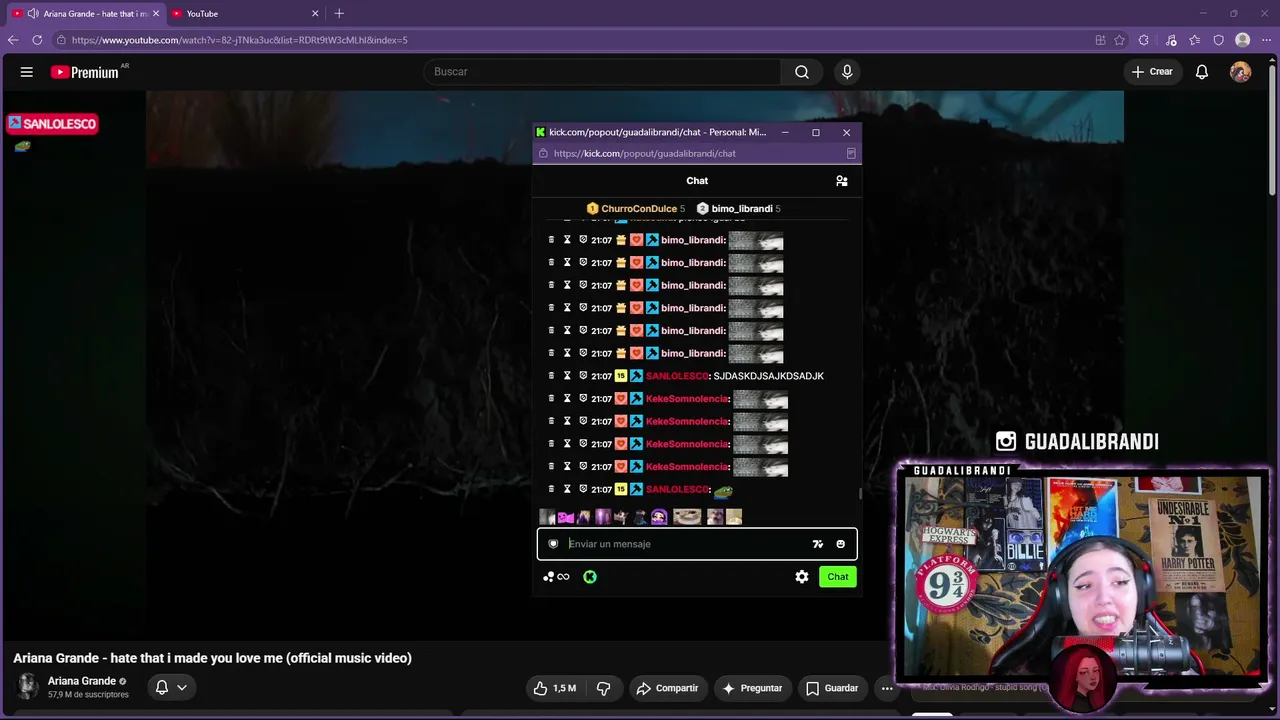Click the Chat header title in Kick popout
The image size is (1280, 720).
pos(697,181)
